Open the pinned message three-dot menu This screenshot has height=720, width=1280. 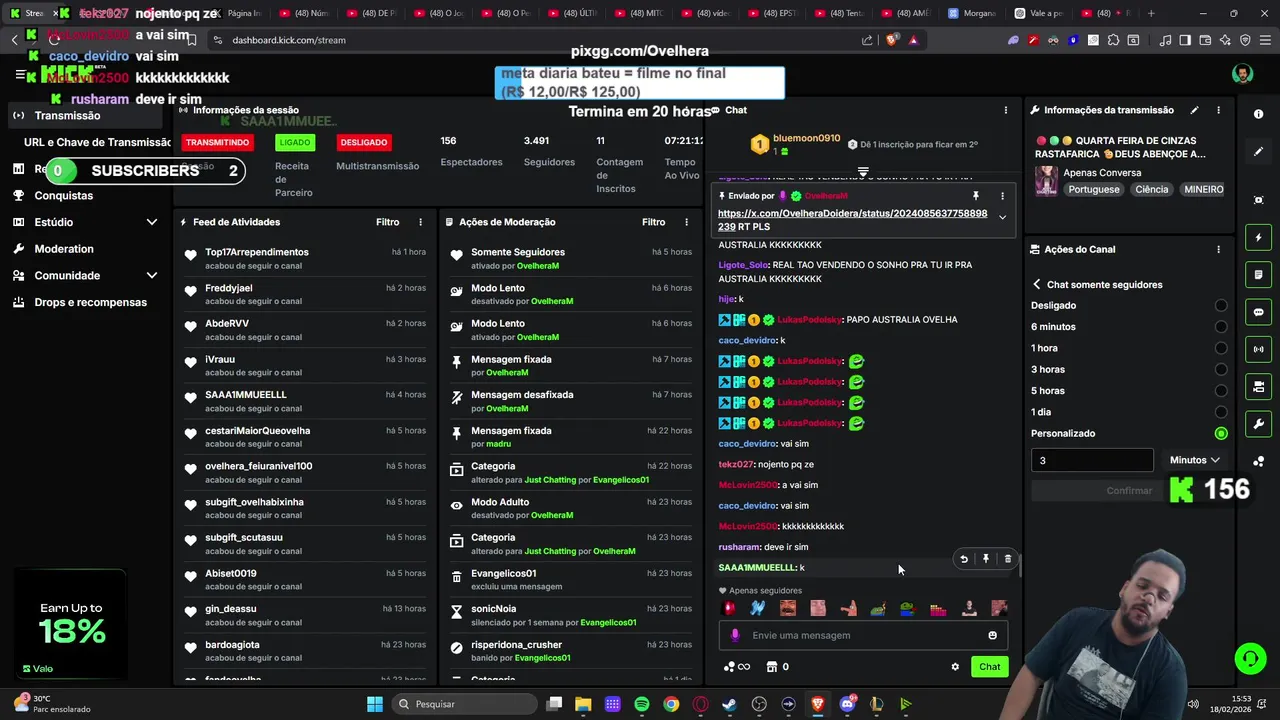[1002, 196]
